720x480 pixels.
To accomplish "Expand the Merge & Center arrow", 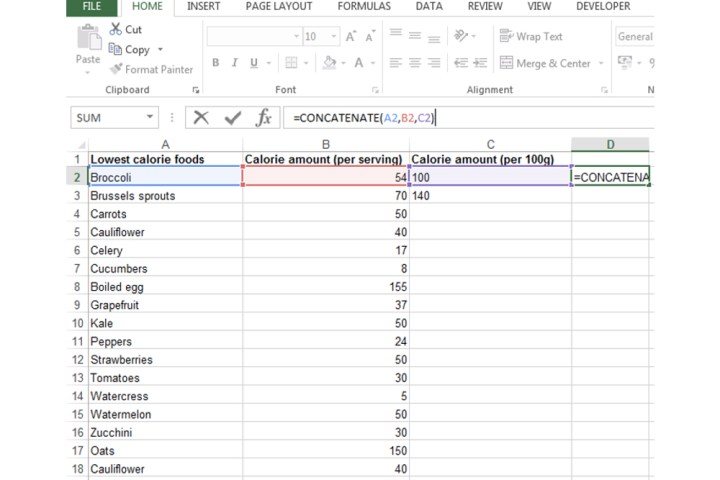I will click(x=601, y=63).
